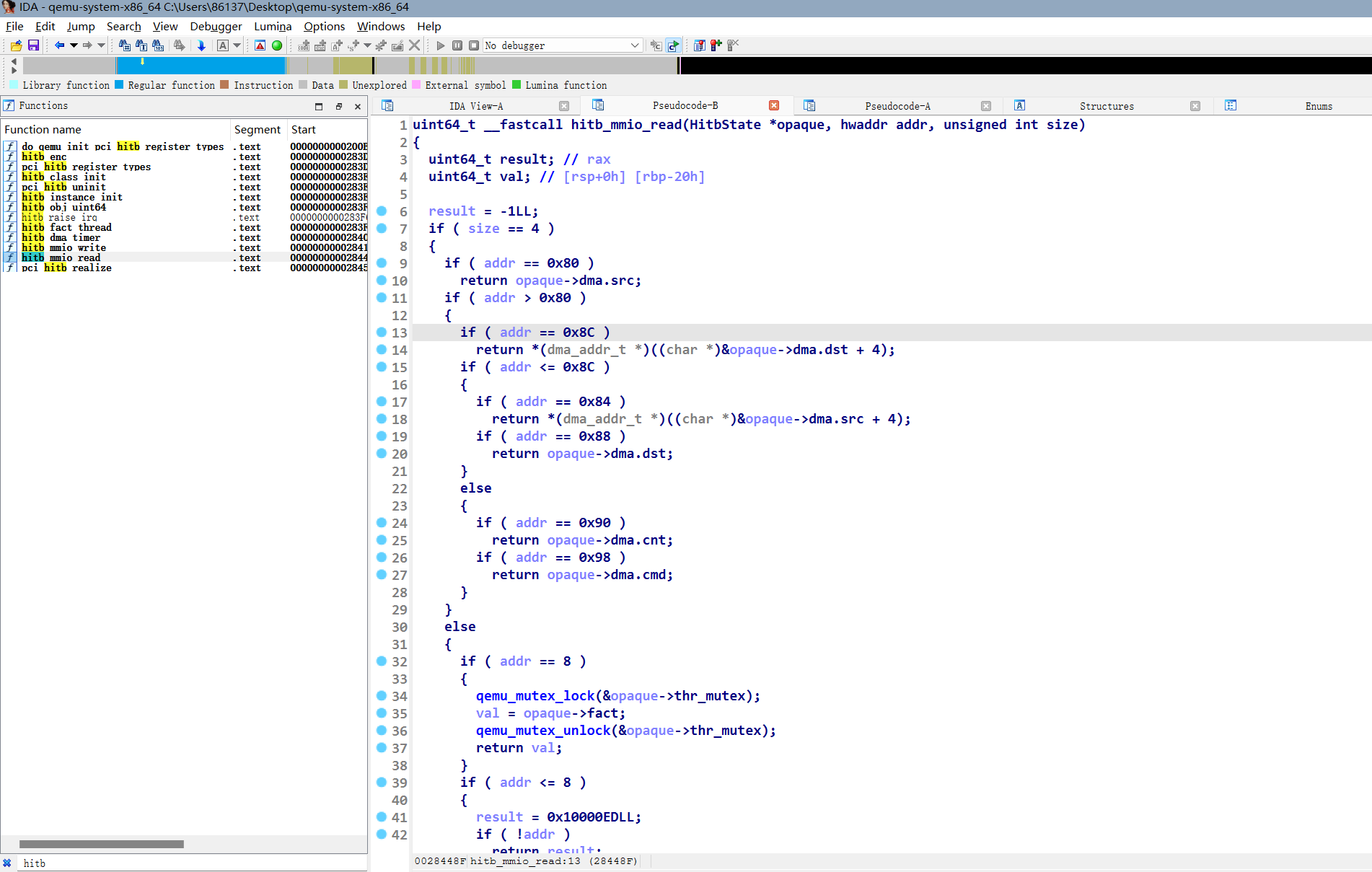The width and height of the screenshot is (1372, 872).
Task: Toggle breakpoint dot on line 24
Action: pos(382,522)
